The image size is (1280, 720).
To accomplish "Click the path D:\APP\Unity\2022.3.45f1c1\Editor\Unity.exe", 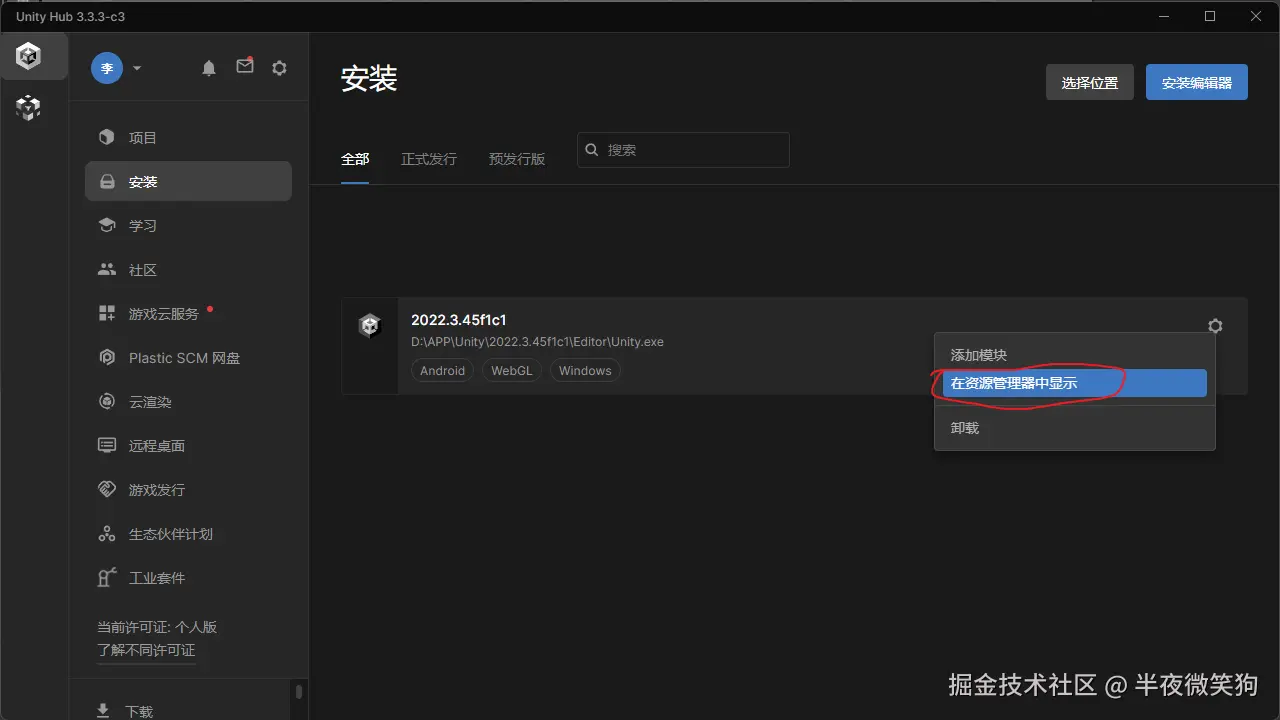I will [x=537, y=342].
